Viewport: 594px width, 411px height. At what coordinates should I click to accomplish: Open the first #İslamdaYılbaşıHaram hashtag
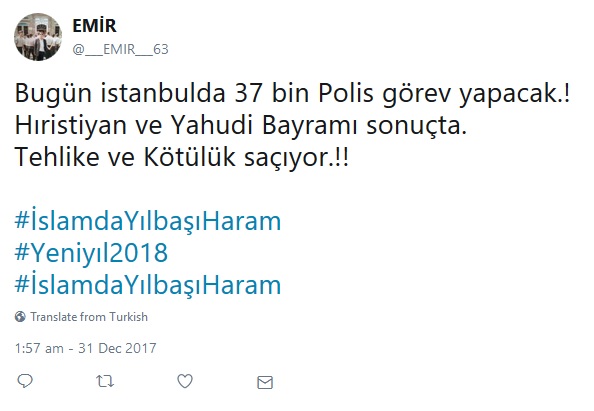148,220
